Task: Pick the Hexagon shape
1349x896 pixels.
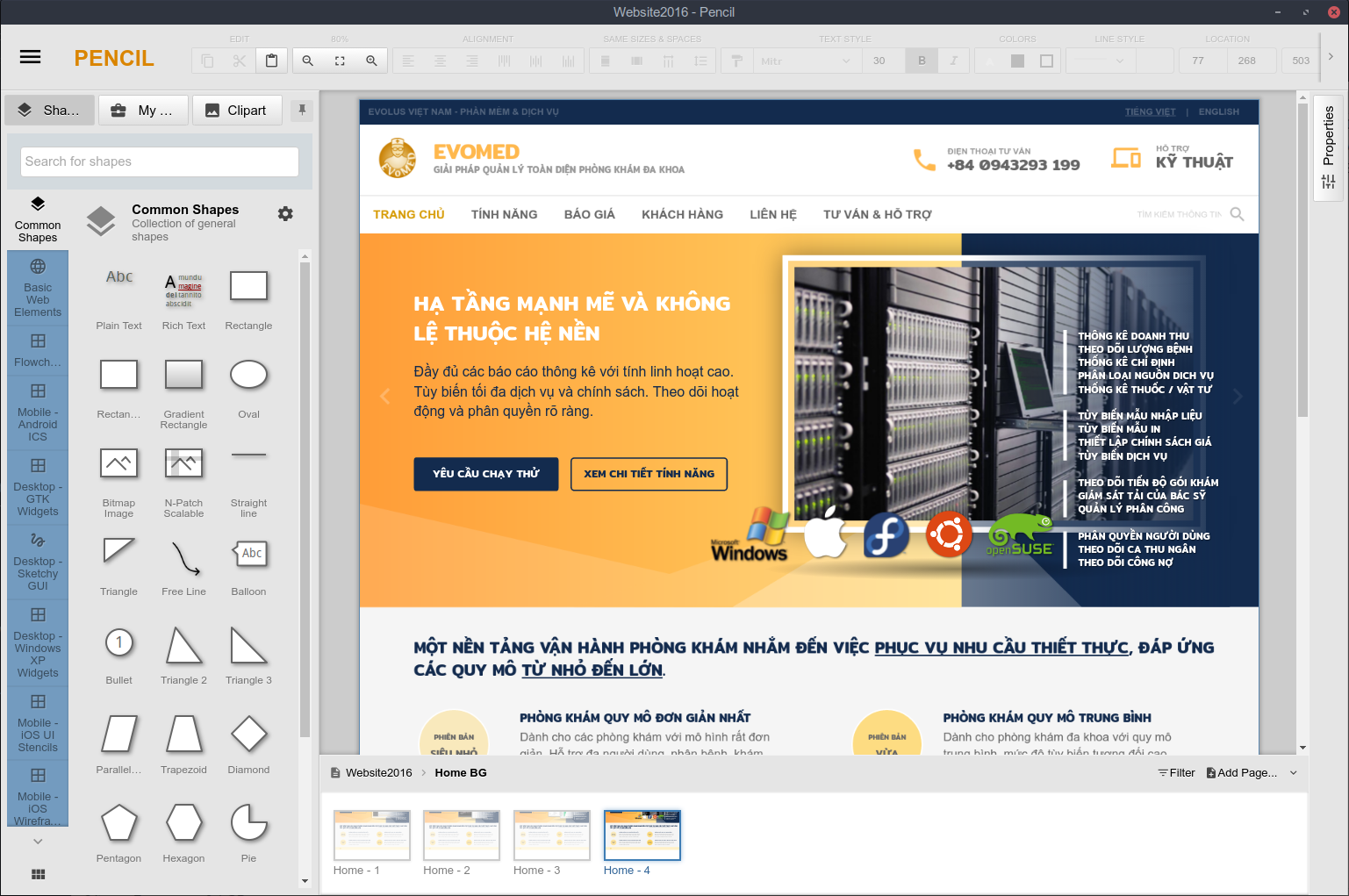Action: 183,822
